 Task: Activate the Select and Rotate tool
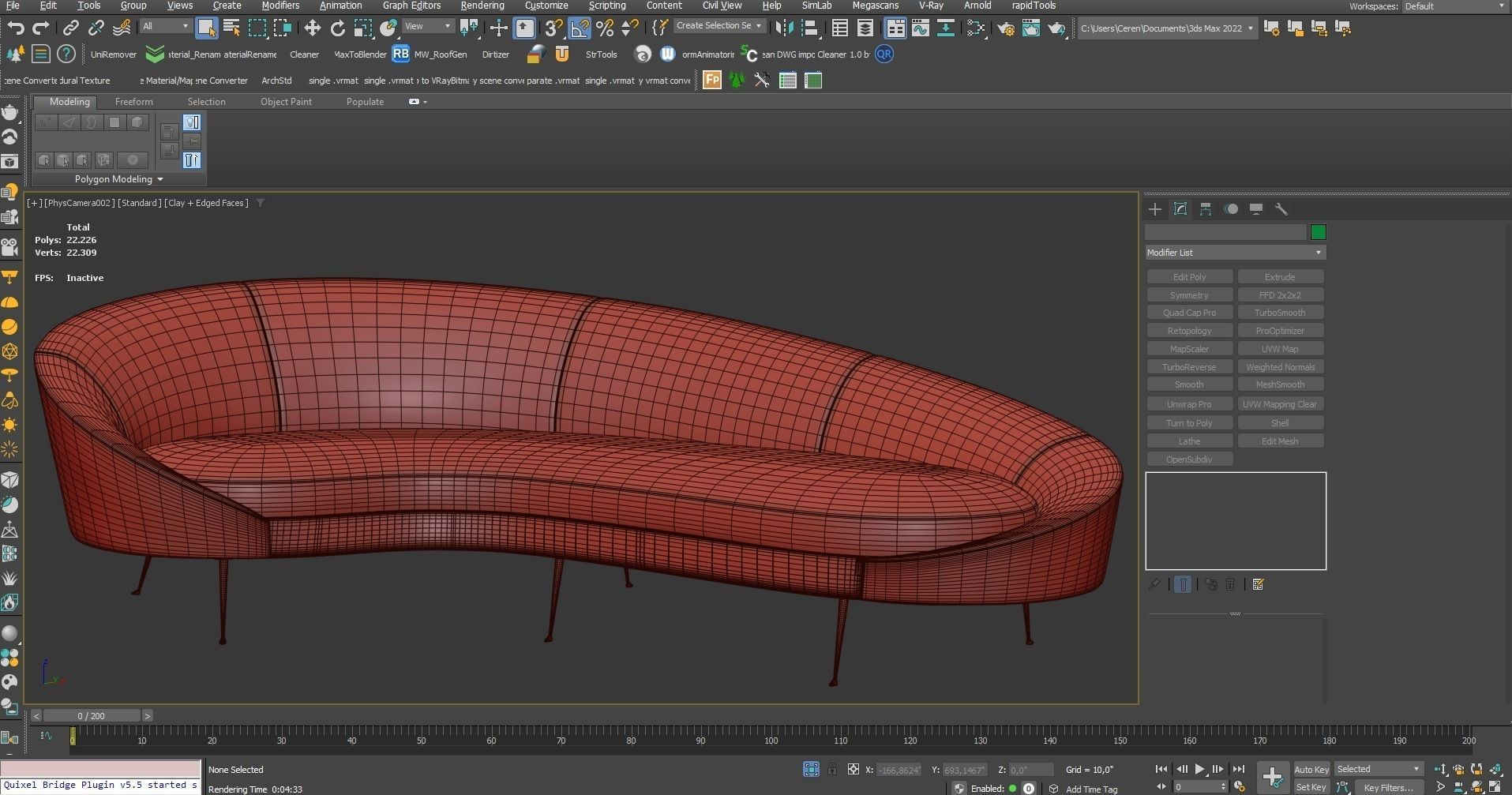(338, 28)
